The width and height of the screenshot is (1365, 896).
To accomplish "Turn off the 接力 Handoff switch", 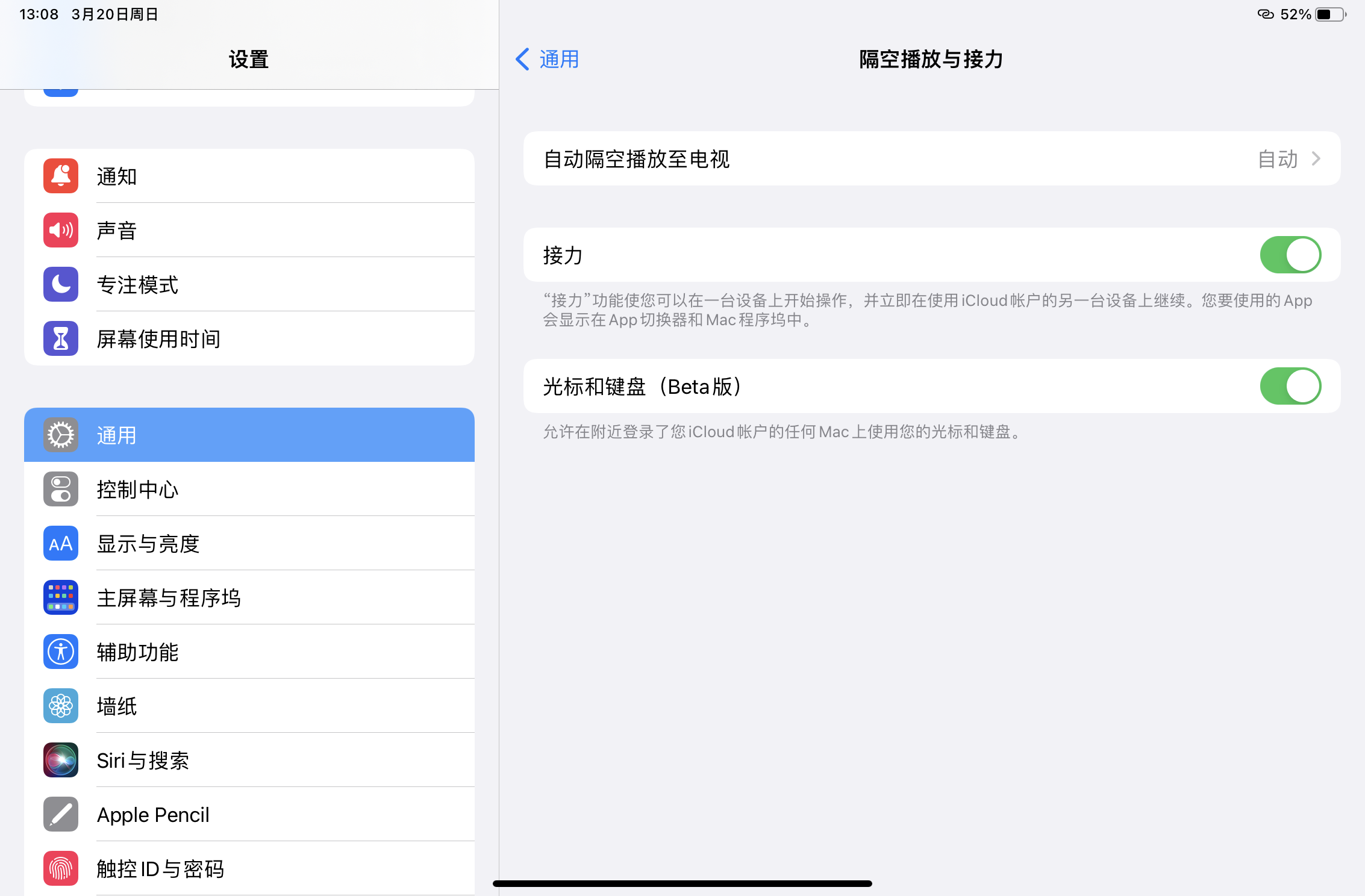I will point(1290,255).
